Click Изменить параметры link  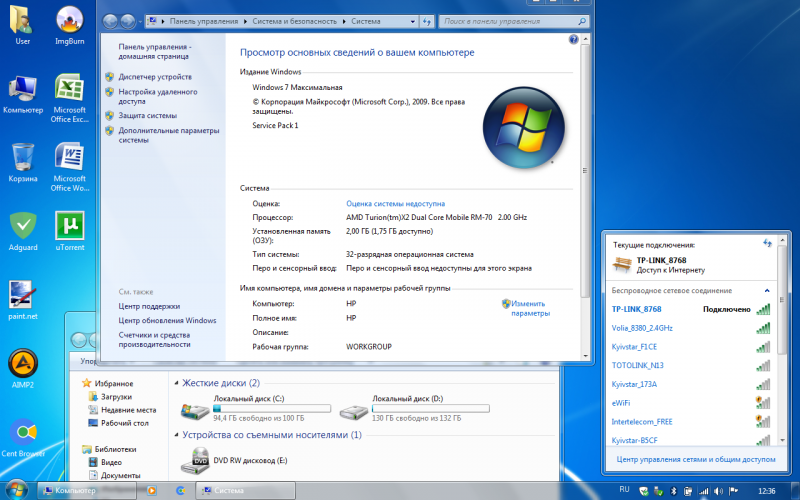pos(530,308)
